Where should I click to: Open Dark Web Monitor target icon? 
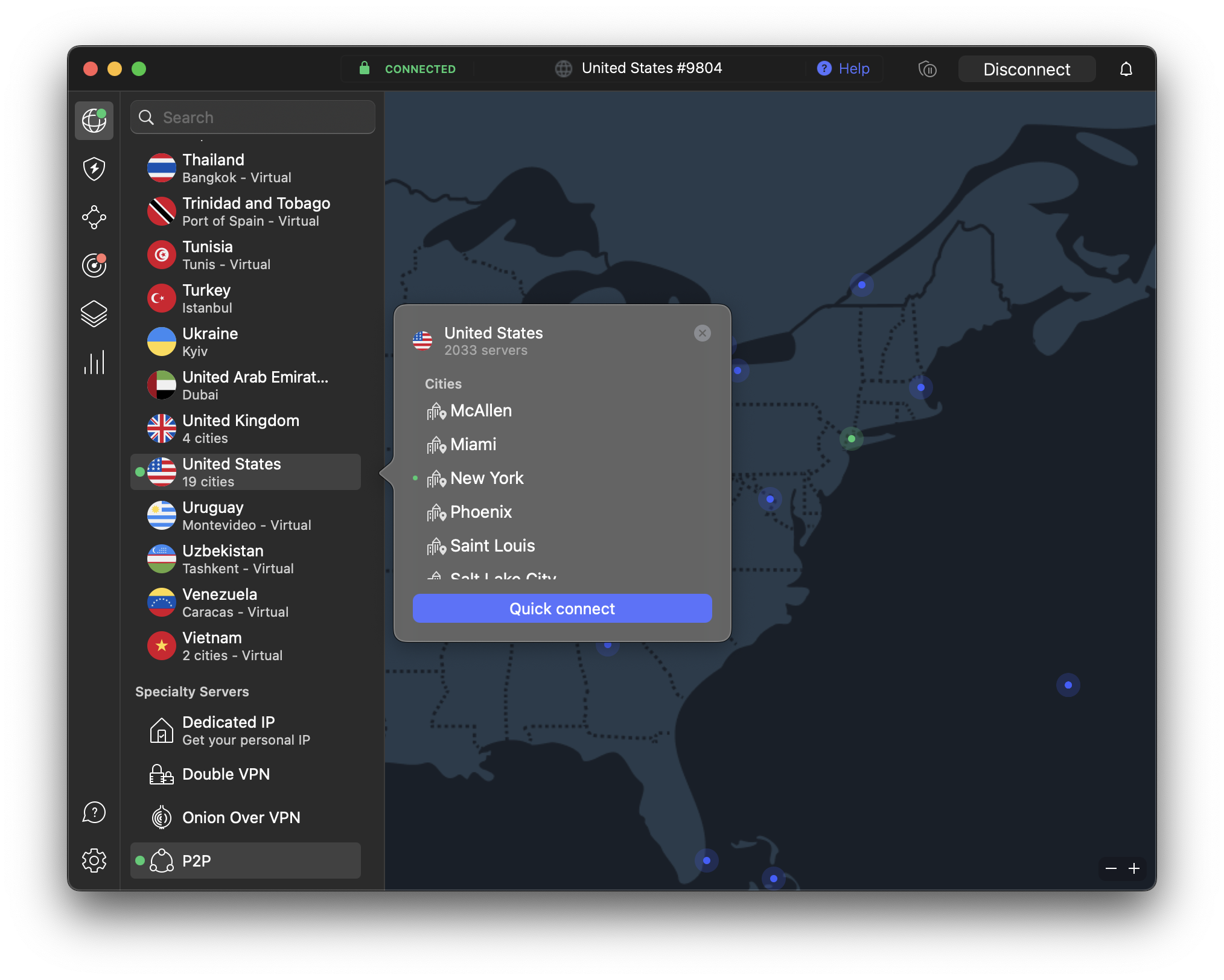coord(94,265)
